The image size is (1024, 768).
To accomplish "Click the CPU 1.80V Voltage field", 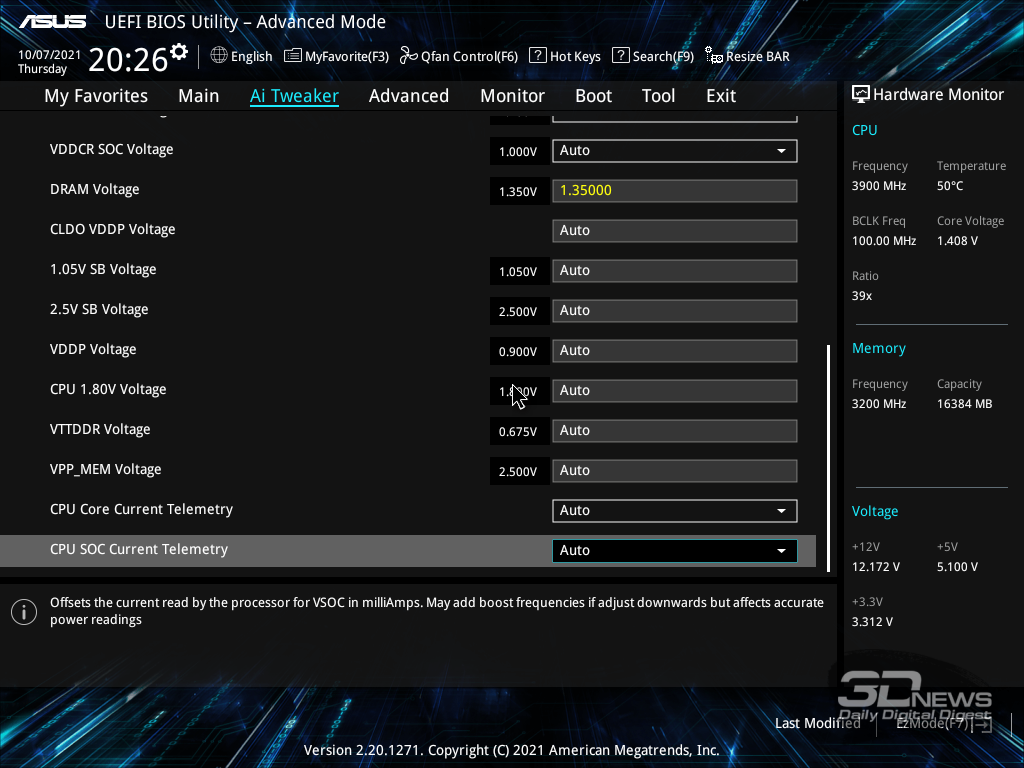I will [675, 391].
